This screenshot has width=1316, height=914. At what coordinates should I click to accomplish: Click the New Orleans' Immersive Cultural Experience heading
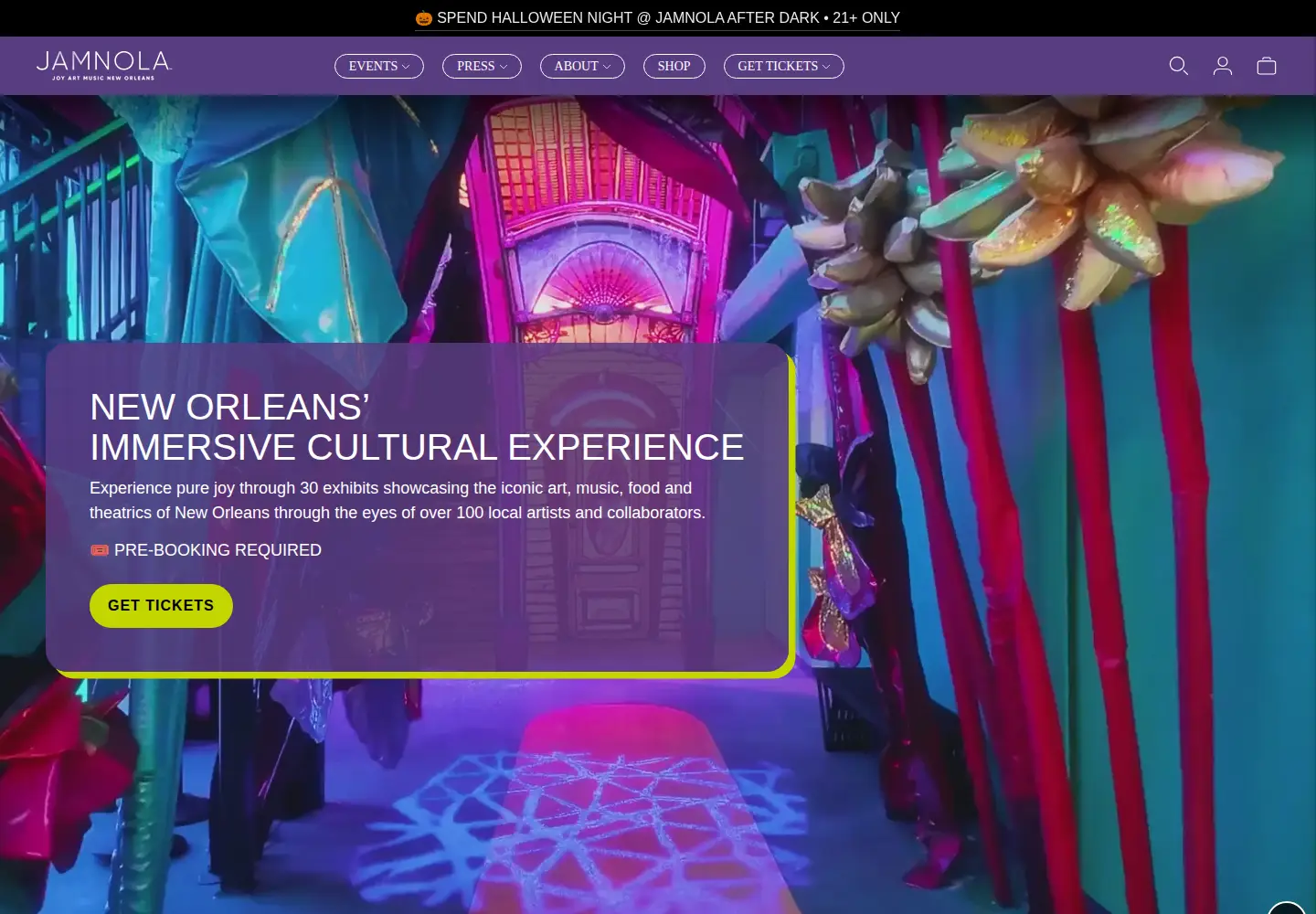[417, 427]
